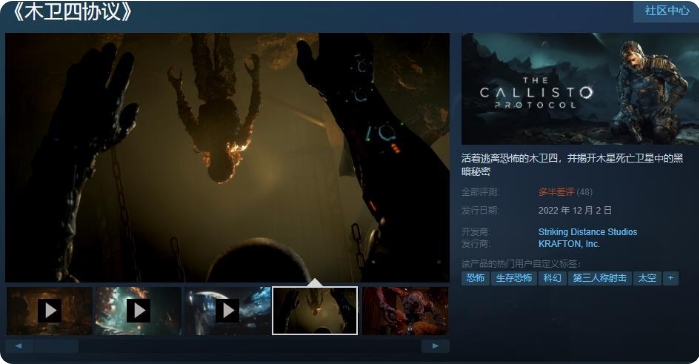Screen dimensions: 699x364
Task: Expand more tags with the plus button
Action: (x=670, y=278)
